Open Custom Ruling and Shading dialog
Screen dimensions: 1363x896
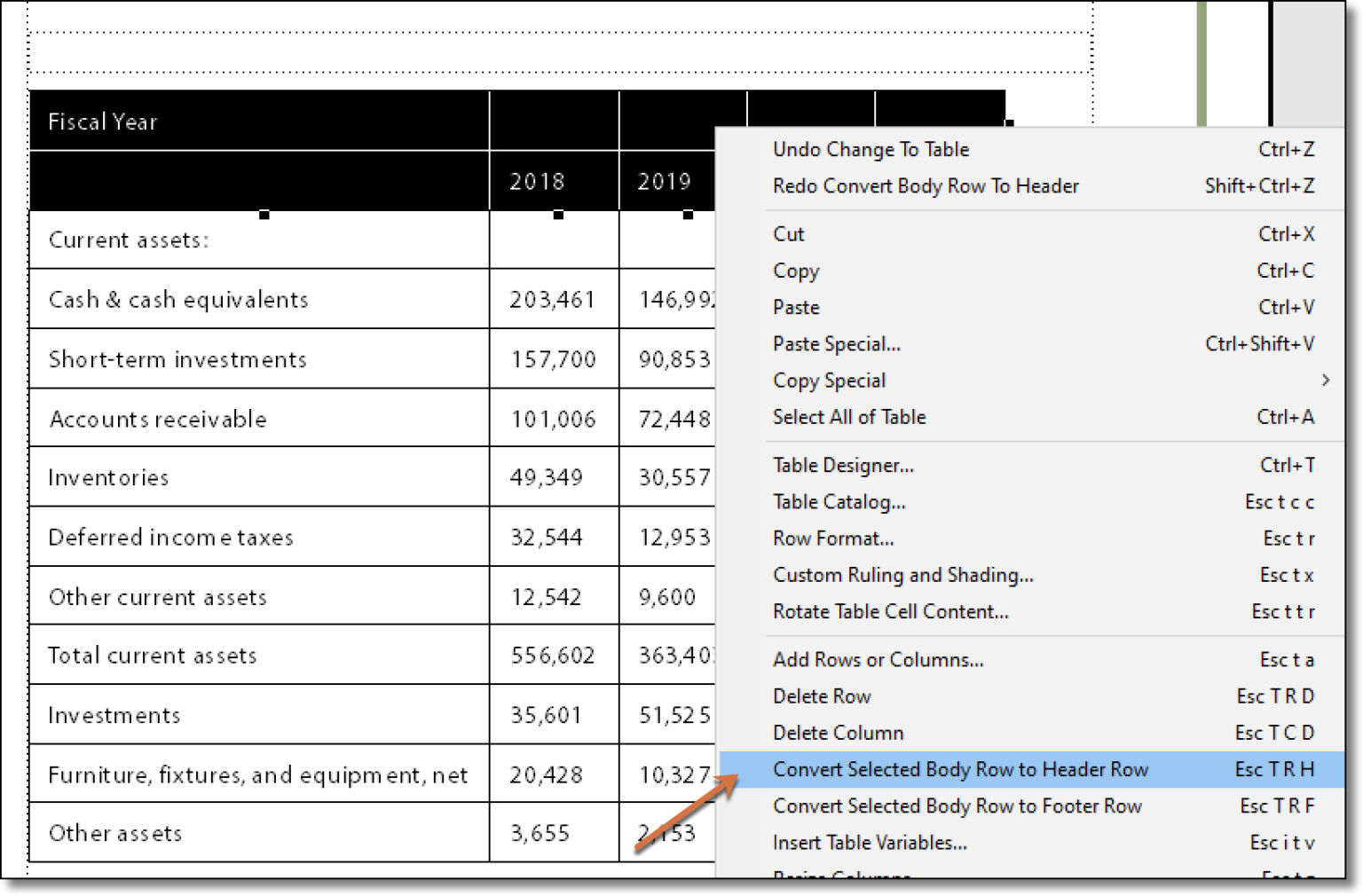(x=902, y=575)
